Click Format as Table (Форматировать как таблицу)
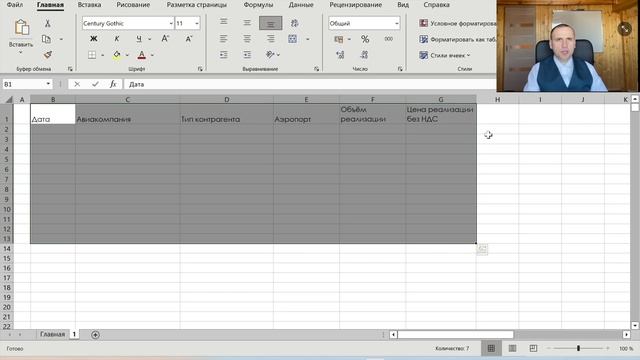 point(458,39)
